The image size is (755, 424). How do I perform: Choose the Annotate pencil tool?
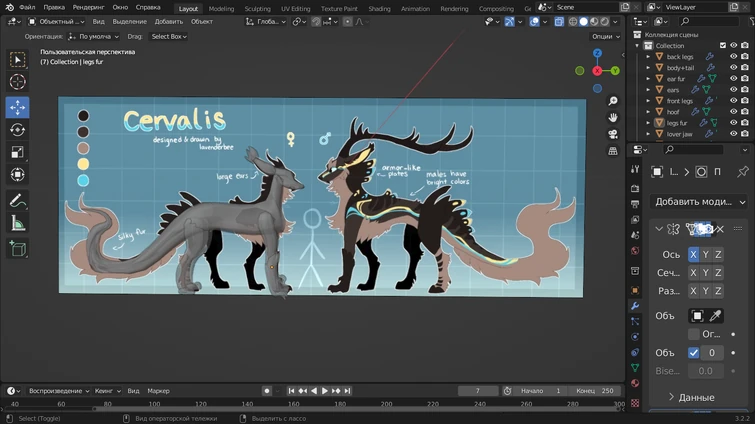(x=18, y=201)
